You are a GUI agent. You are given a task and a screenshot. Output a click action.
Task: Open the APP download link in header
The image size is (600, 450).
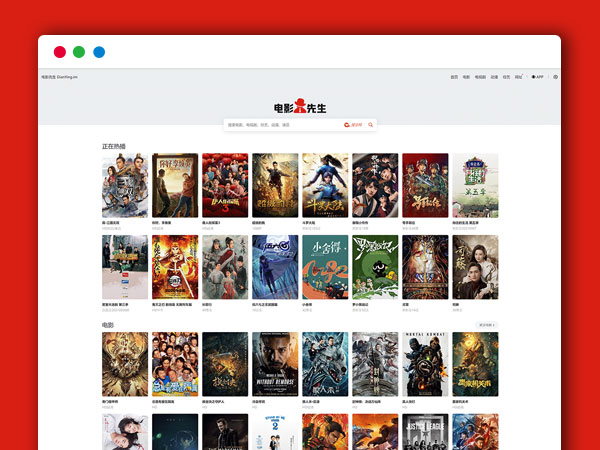(x=537, y=76)
